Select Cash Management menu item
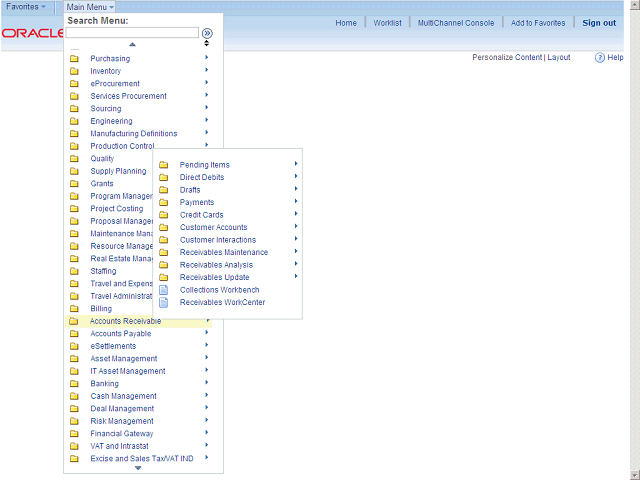 [x=123, y=396]
